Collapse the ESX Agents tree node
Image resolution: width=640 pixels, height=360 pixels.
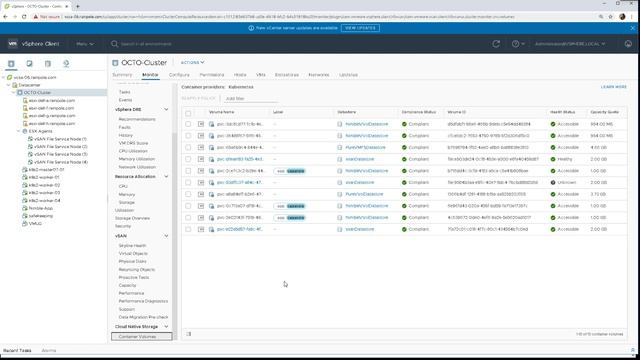tap(18, 131)
